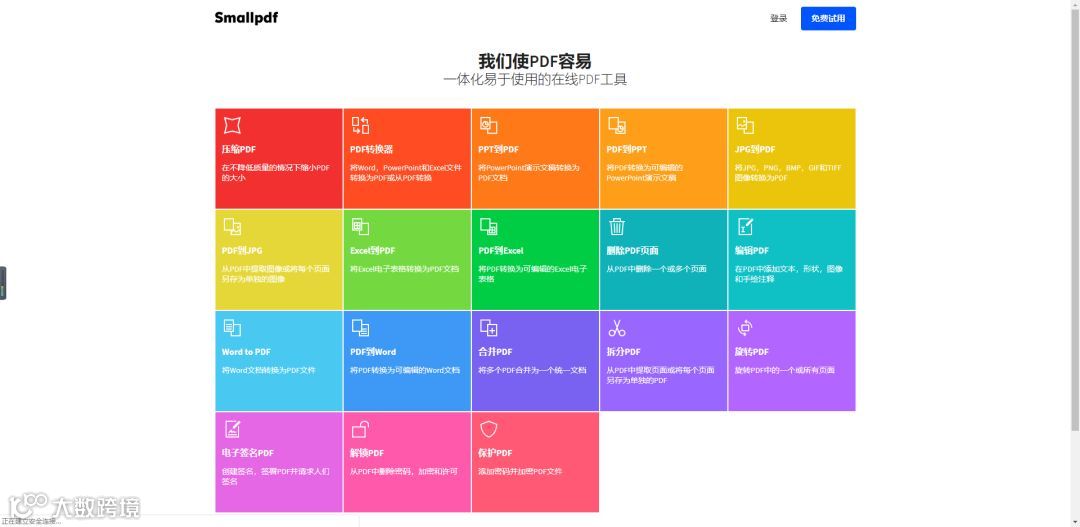The height and width of the screenshot is (527, 1080).
Task: Click description 从PDF中删除一个或多个页面
Action: point(656,269)
